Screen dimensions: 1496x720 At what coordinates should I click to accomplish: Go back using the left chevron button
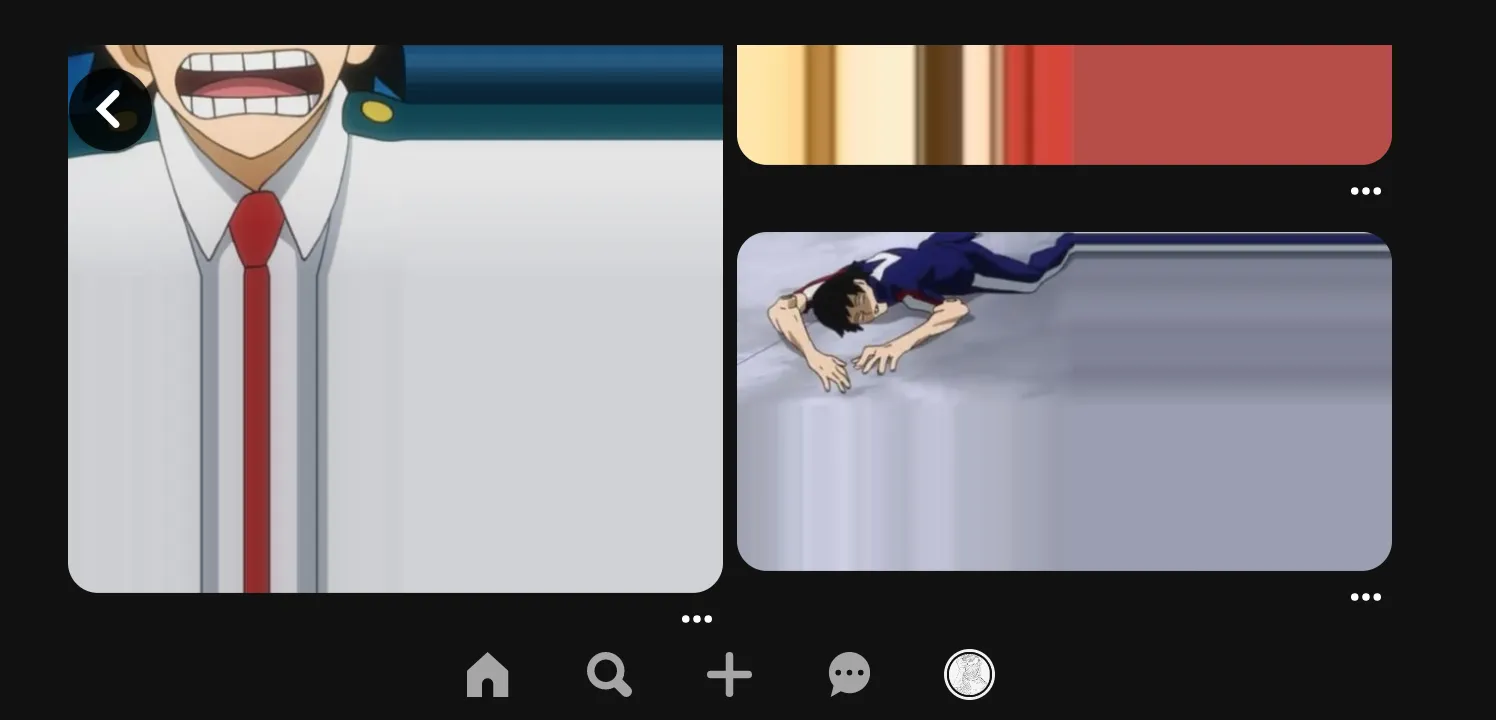pos(110,109)
